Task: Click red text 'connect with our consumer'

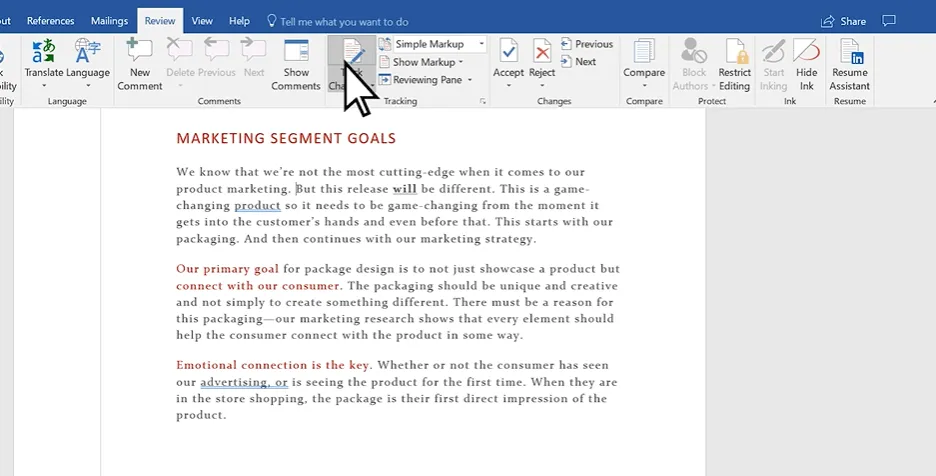Action: coord(258,285)
